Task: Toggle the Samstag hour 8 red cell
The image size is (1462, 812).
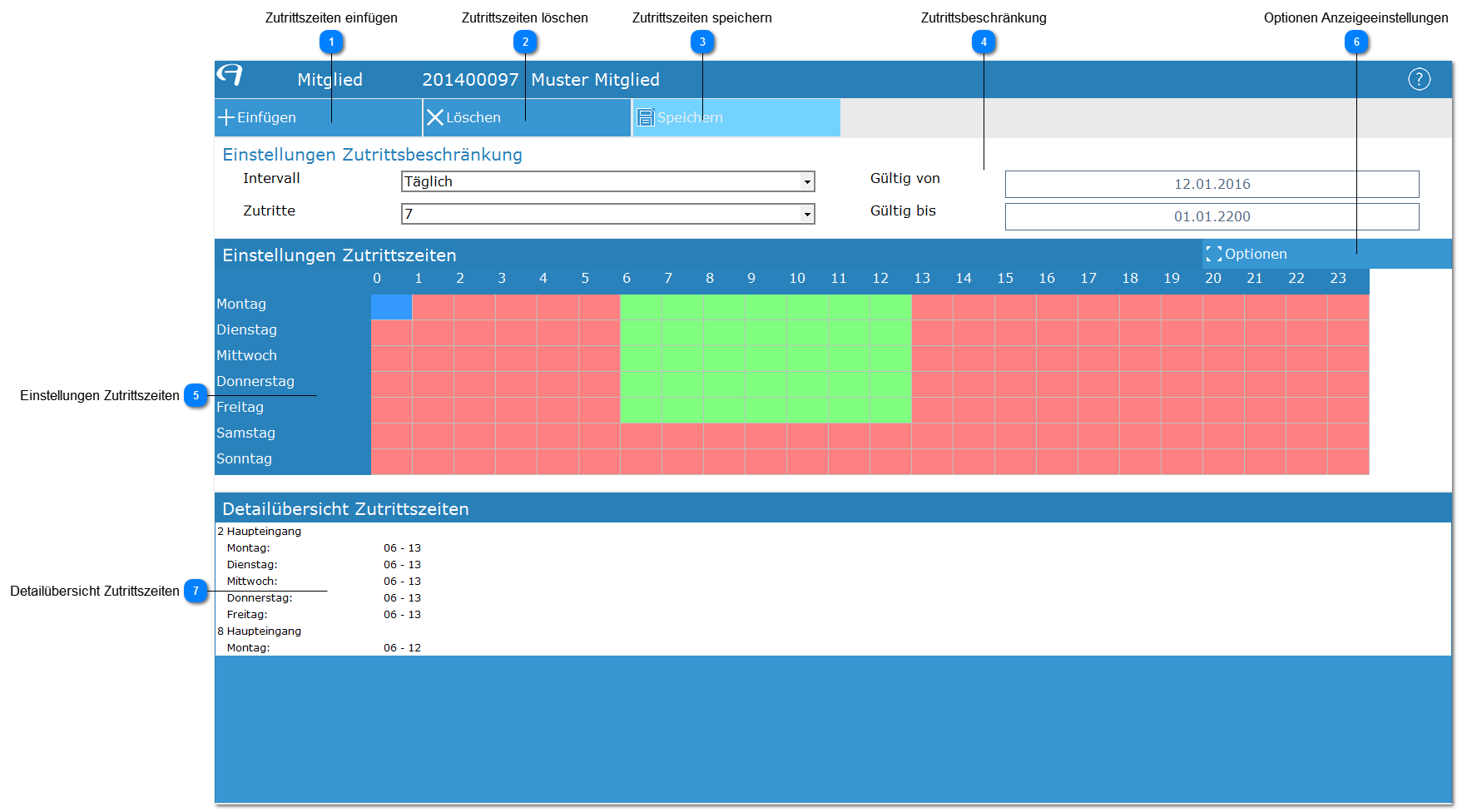Action: coord(724,436)
